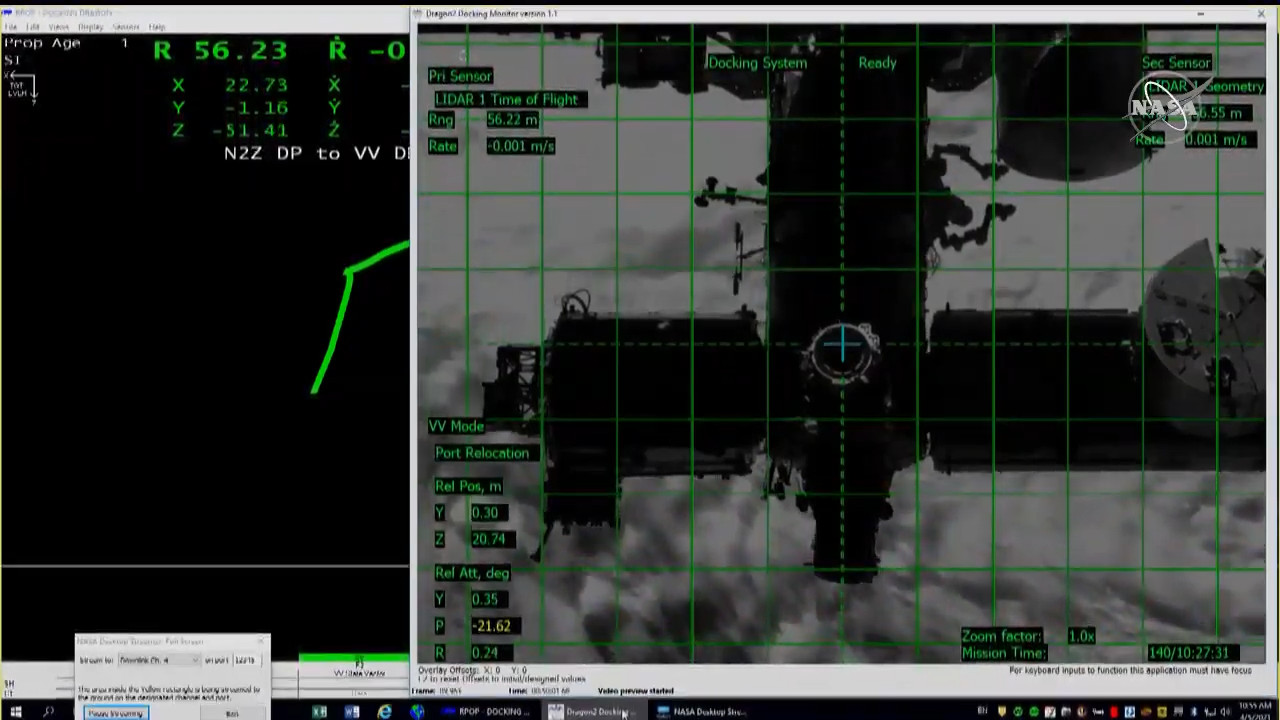Open Excel from the taskbar

[x=319, y=712]
